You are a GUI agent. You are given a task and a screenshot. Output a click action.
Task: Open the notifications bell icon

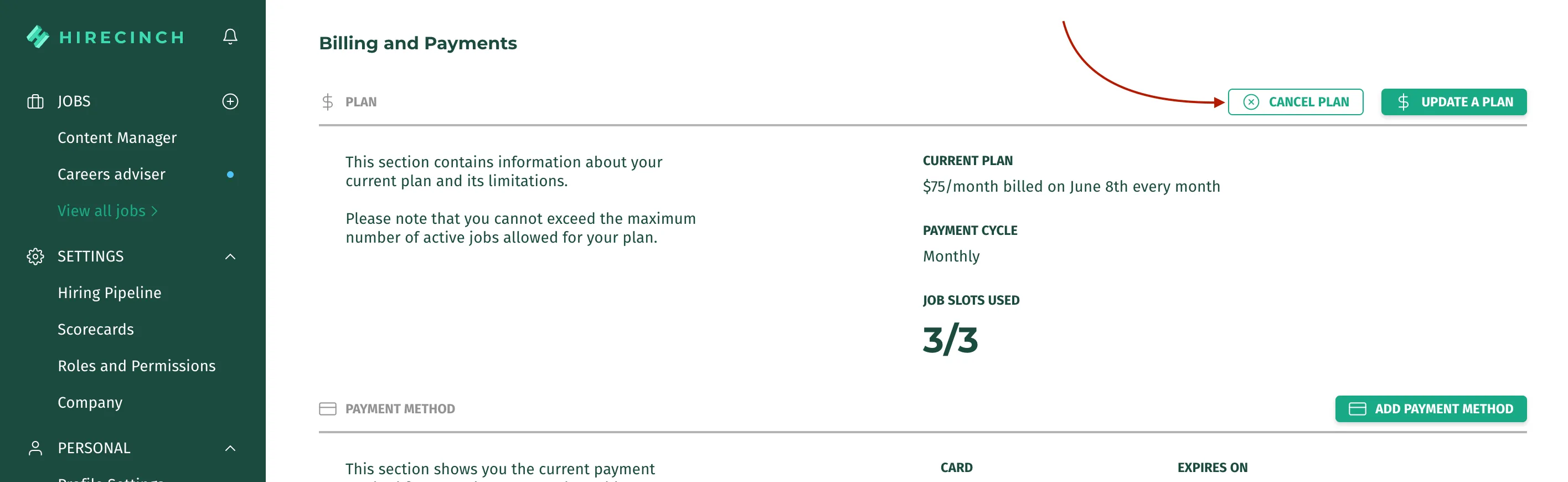(x=230, y=37)
